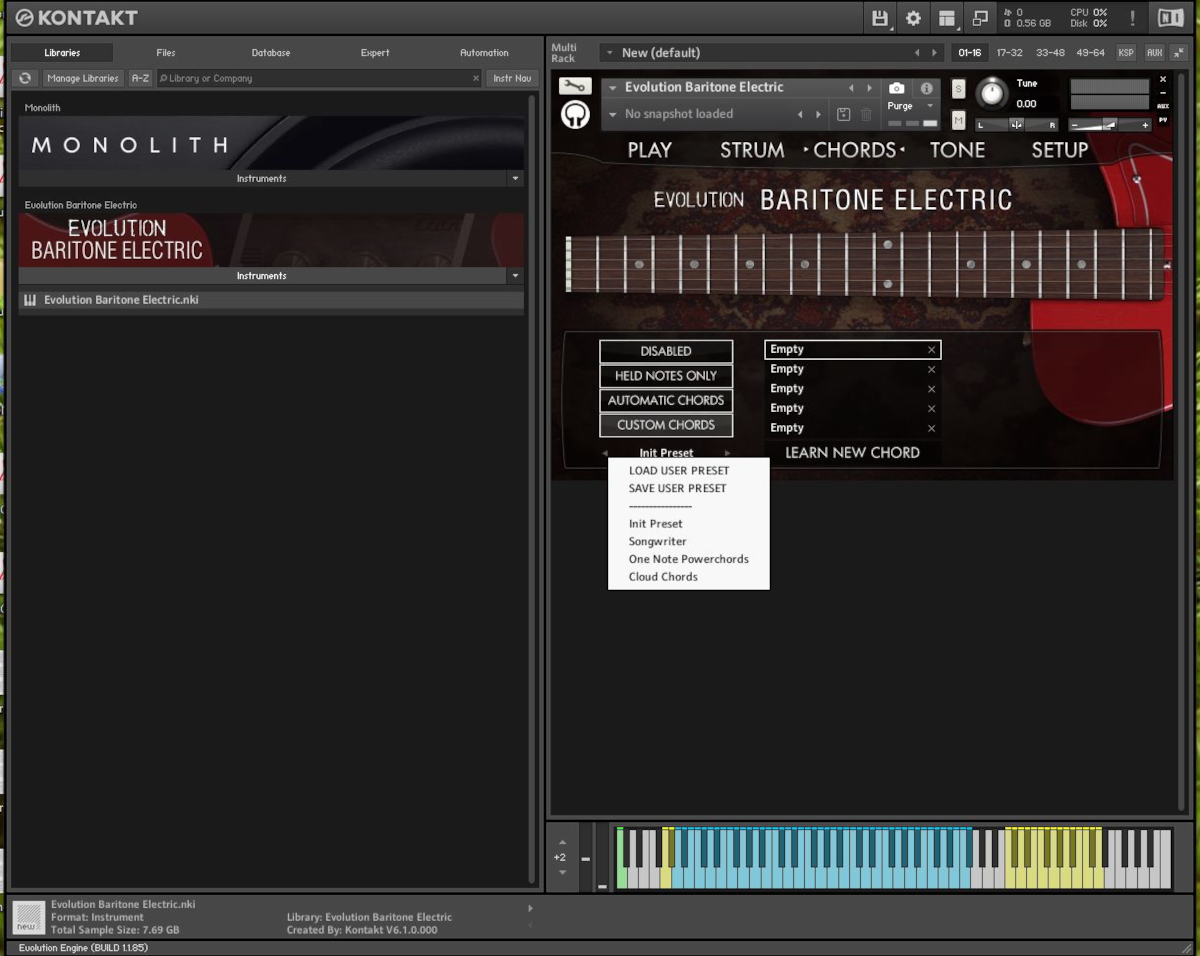Select DISABLED chord mode

666,351
